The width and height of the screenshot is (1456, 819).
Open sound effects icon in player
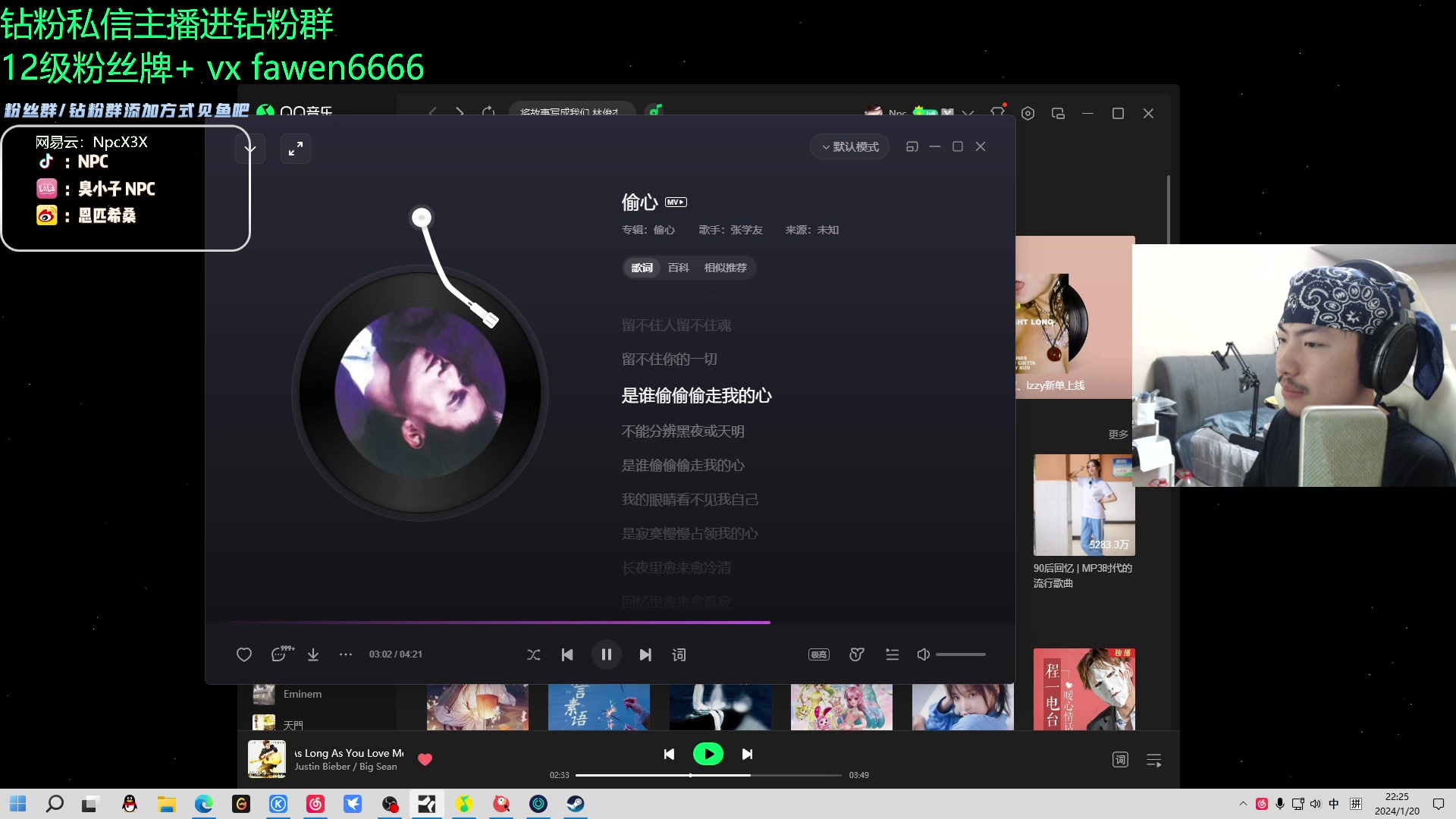coord(857,654)
